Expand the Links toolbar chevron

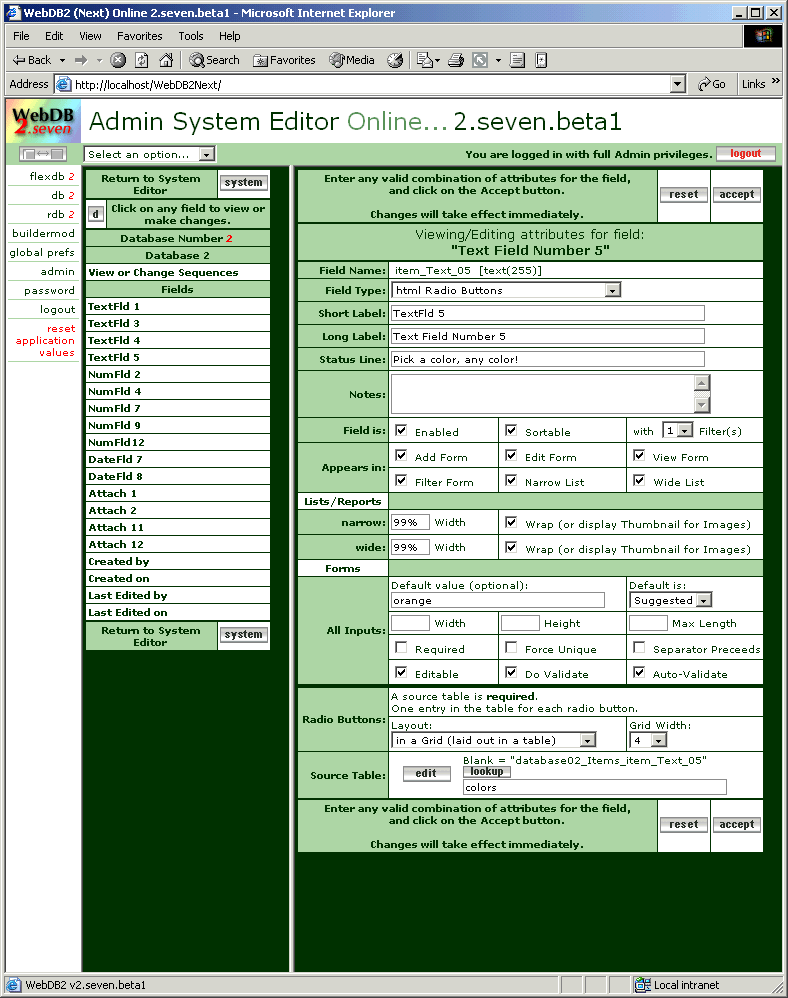[775, 81]
